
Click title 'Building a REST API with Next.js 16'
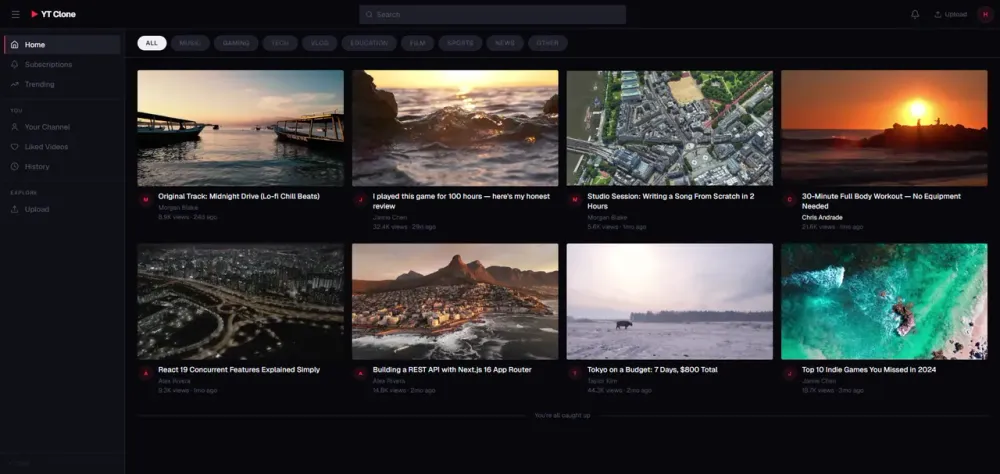pyautogui.click(x=452, y=369)
